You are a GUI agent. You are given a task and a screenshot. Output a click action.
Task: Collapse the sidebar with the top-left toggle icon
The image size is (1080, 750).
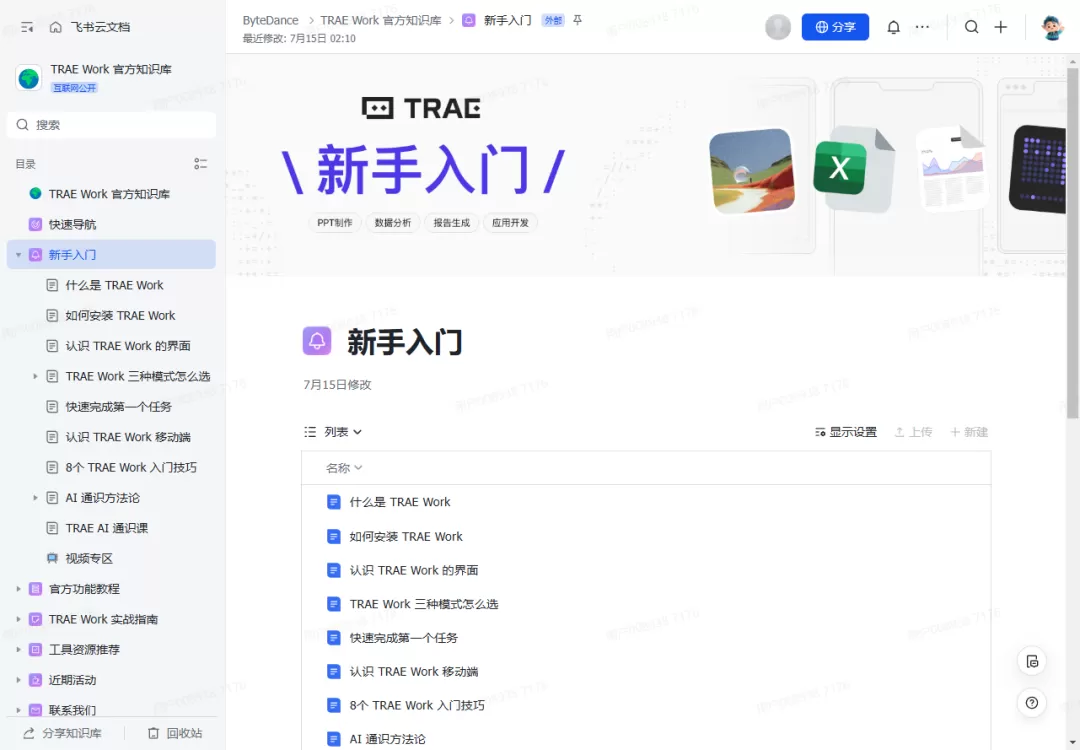tap(27, 27)
